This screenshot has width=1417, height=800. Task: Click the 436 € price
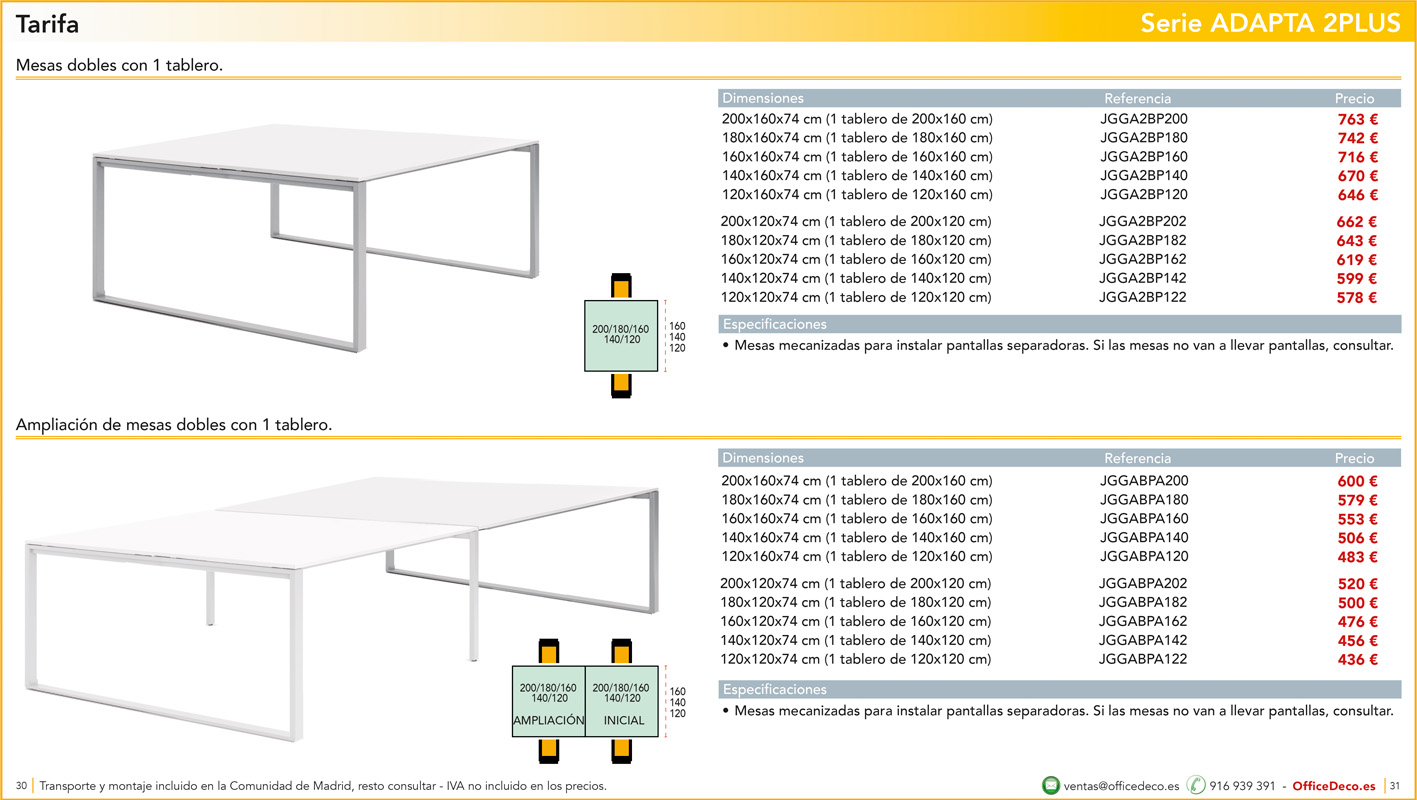click(x=1358, y=660)
